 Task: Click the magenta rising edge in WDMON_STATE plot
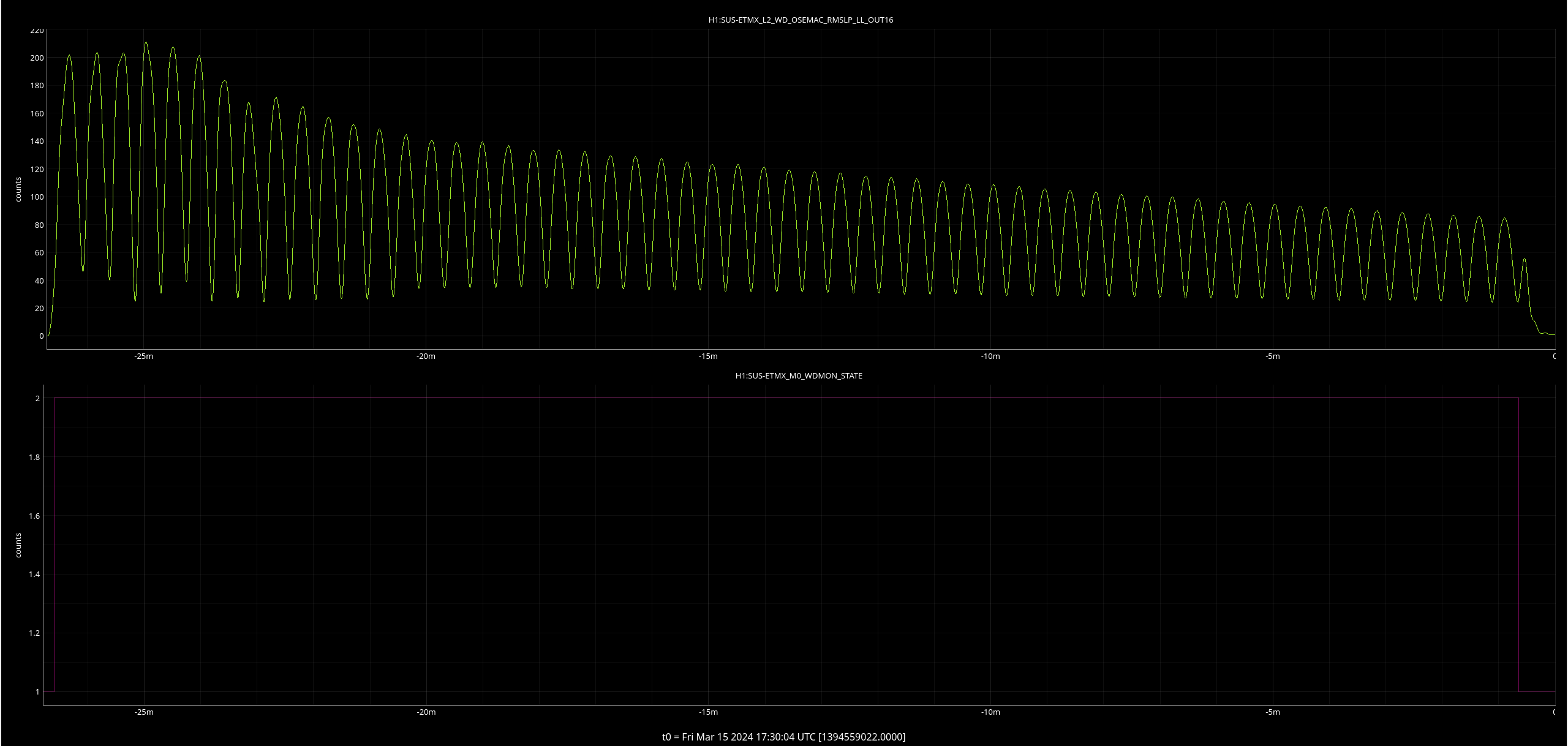coord(55,545)
